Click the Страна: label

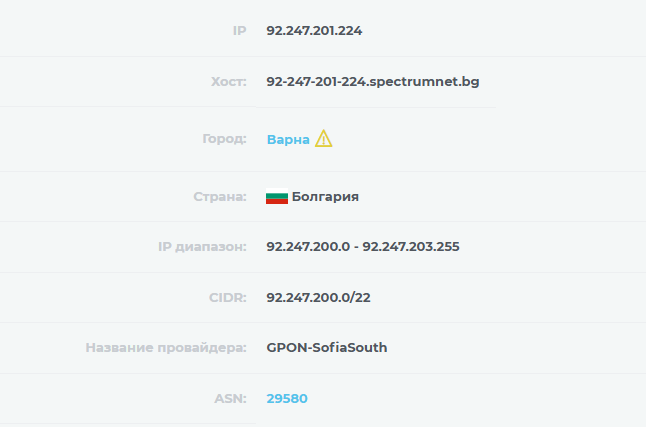pyautogui.click(x=220, y=197)
